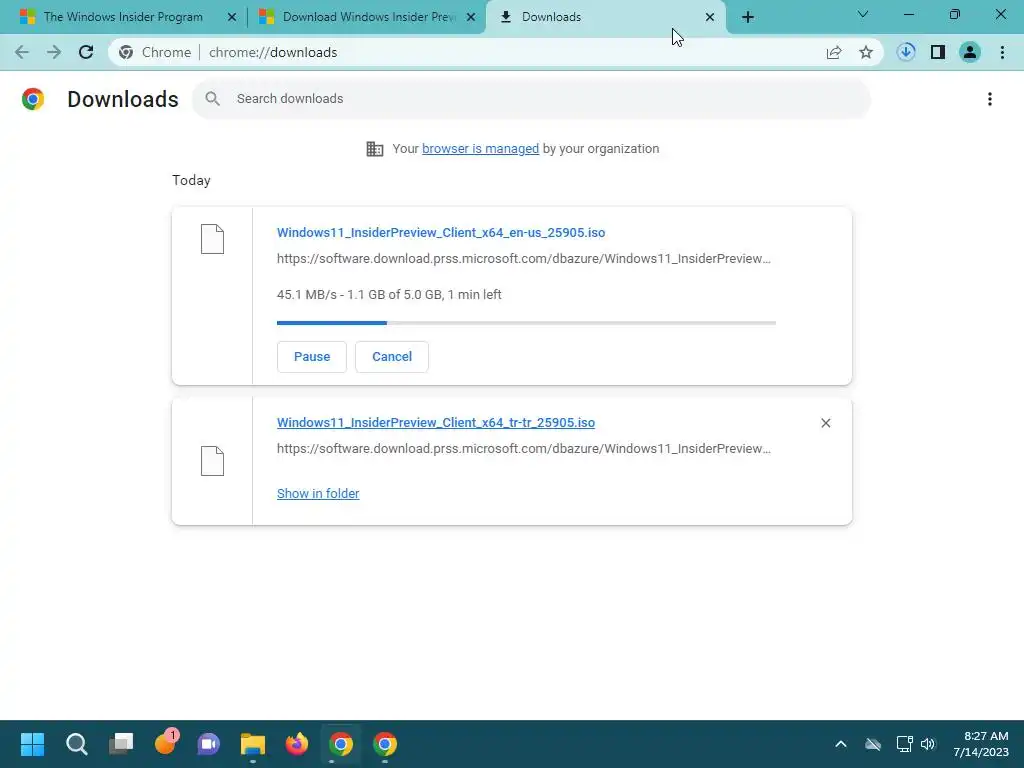Image resolution: width=1024 pixels, height=768 pixels.
Task: Bookmark this tab with the star icon
Action: (x=866, y=52)
